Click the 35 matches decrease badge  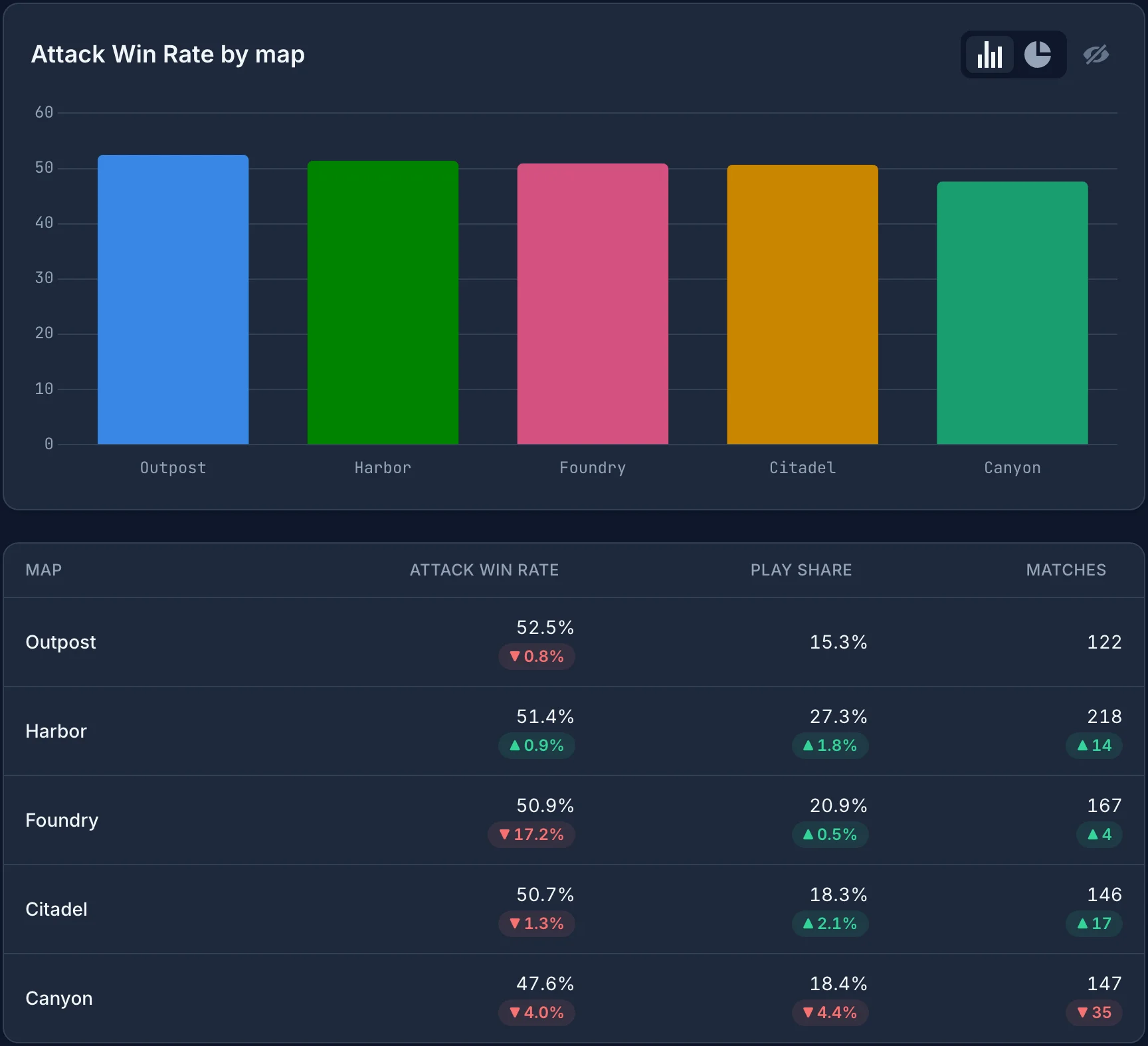click(1094, 1013)
